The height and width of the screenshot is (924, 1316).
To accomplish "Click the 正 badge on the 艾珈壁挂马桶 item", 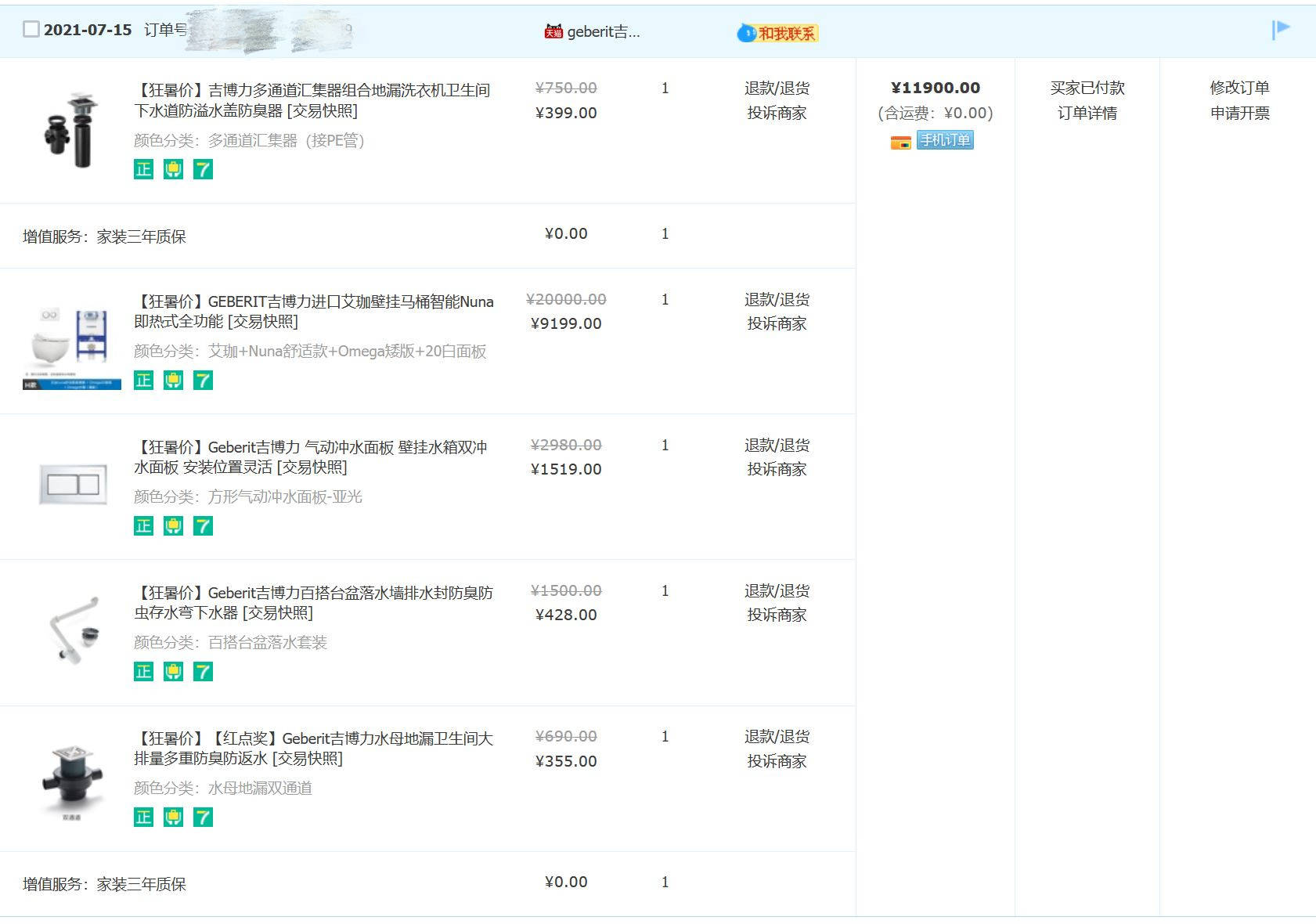I will pyautogui.click(x=143, y=381).
